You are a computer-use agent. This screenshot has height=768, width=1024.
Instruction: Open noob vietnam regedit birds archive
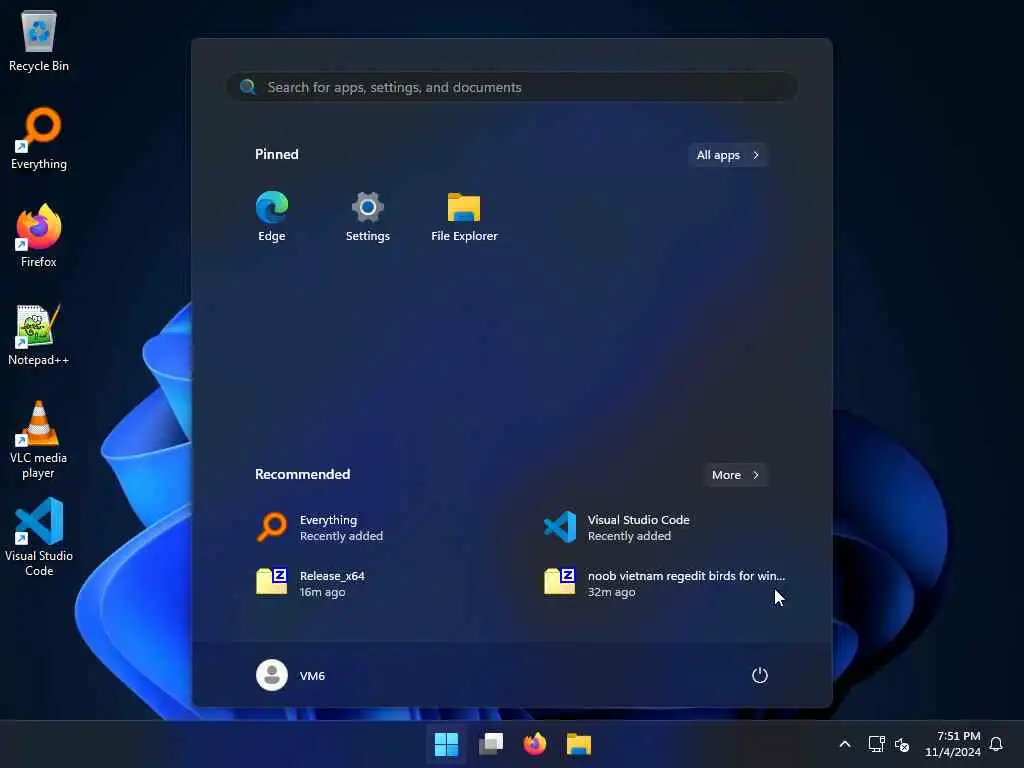(666, 583)
